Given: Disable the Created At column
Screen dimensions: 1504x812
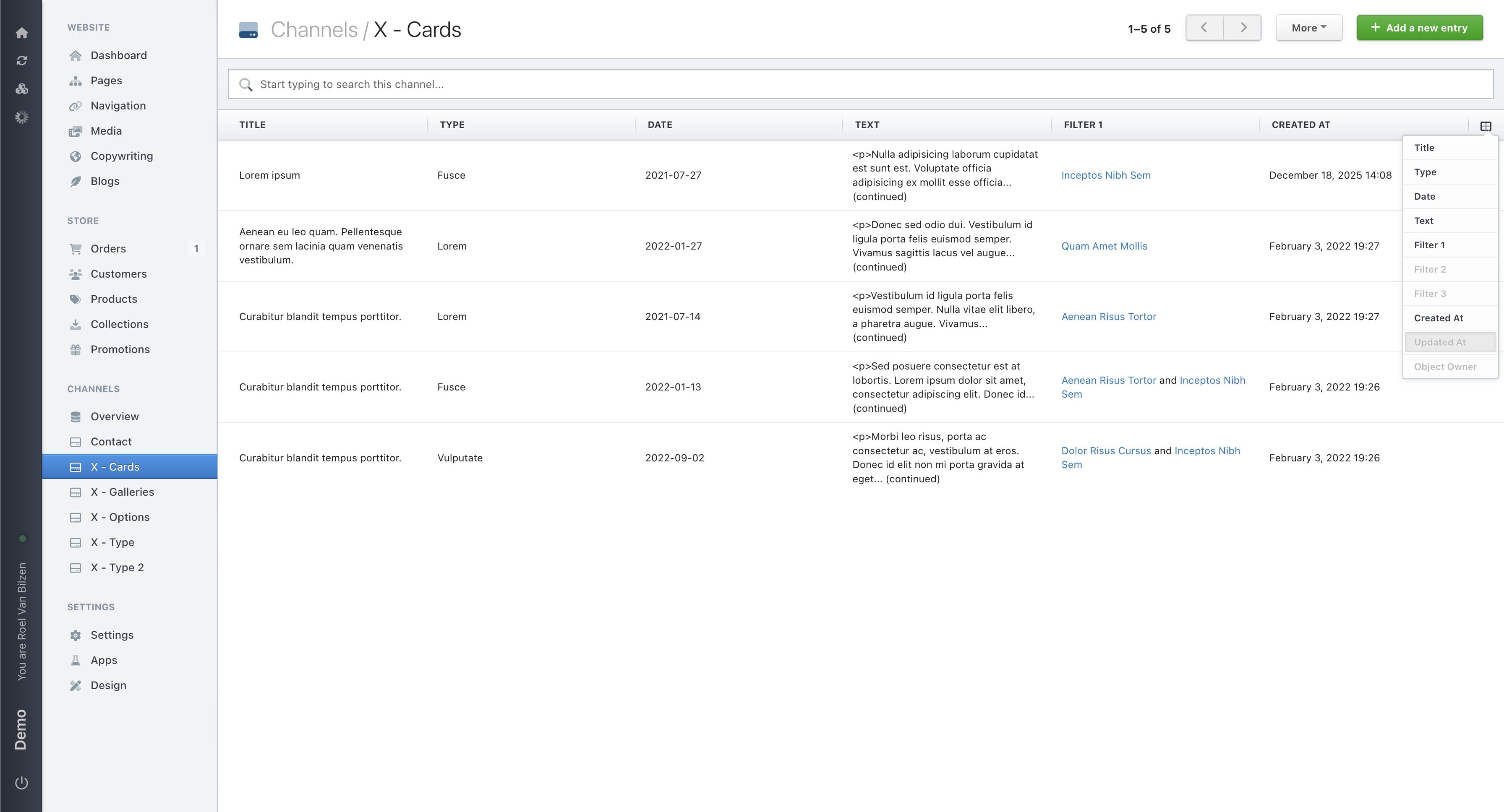Looking at the screenshot, I should [x=1438, y=318].
